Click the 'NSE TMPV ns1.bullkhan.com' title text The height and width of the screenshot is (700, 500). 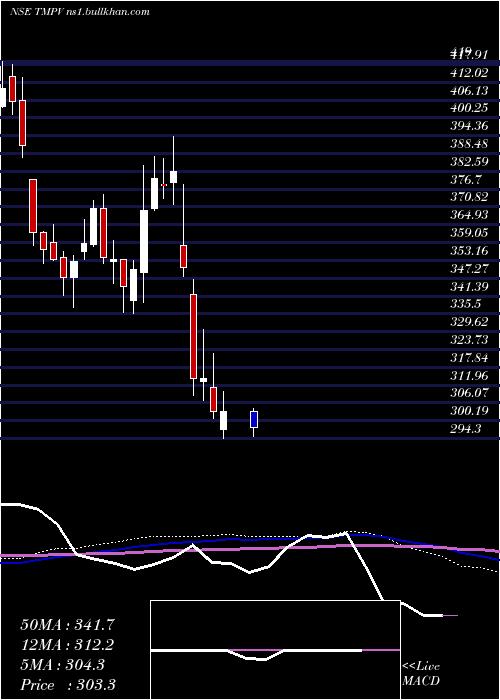[79, 12]
